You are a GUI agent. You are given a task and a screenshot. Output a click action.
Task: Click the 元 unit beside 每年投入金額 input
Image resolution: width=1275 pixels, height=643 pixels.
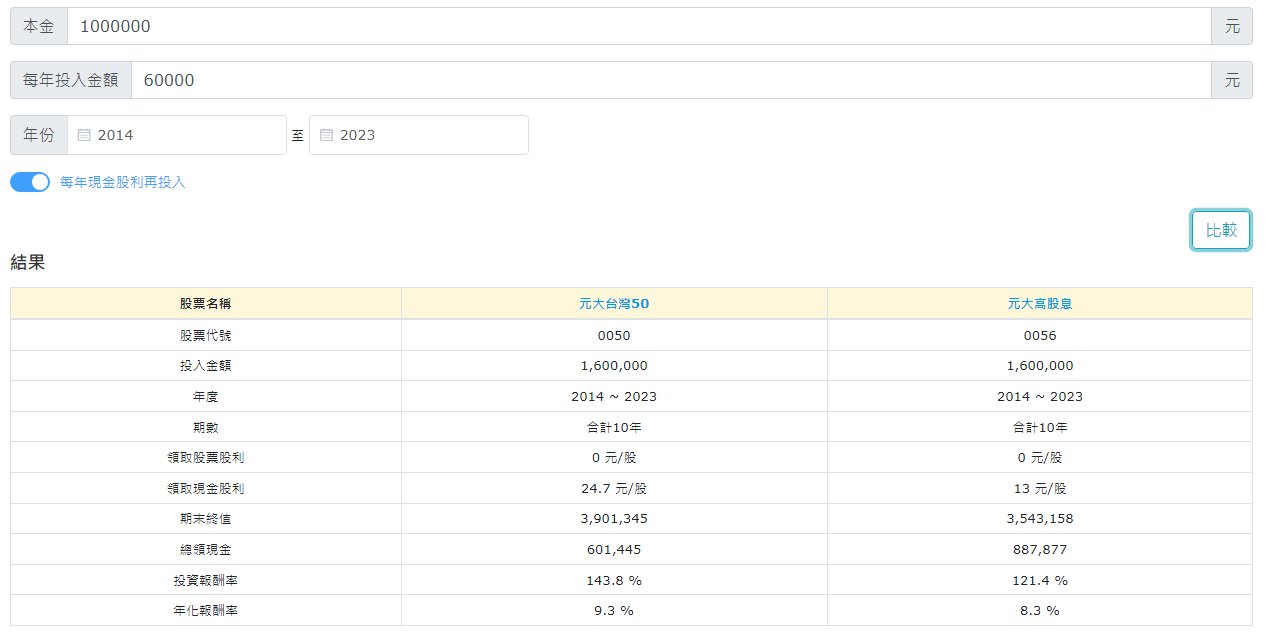click(1231, 80)
